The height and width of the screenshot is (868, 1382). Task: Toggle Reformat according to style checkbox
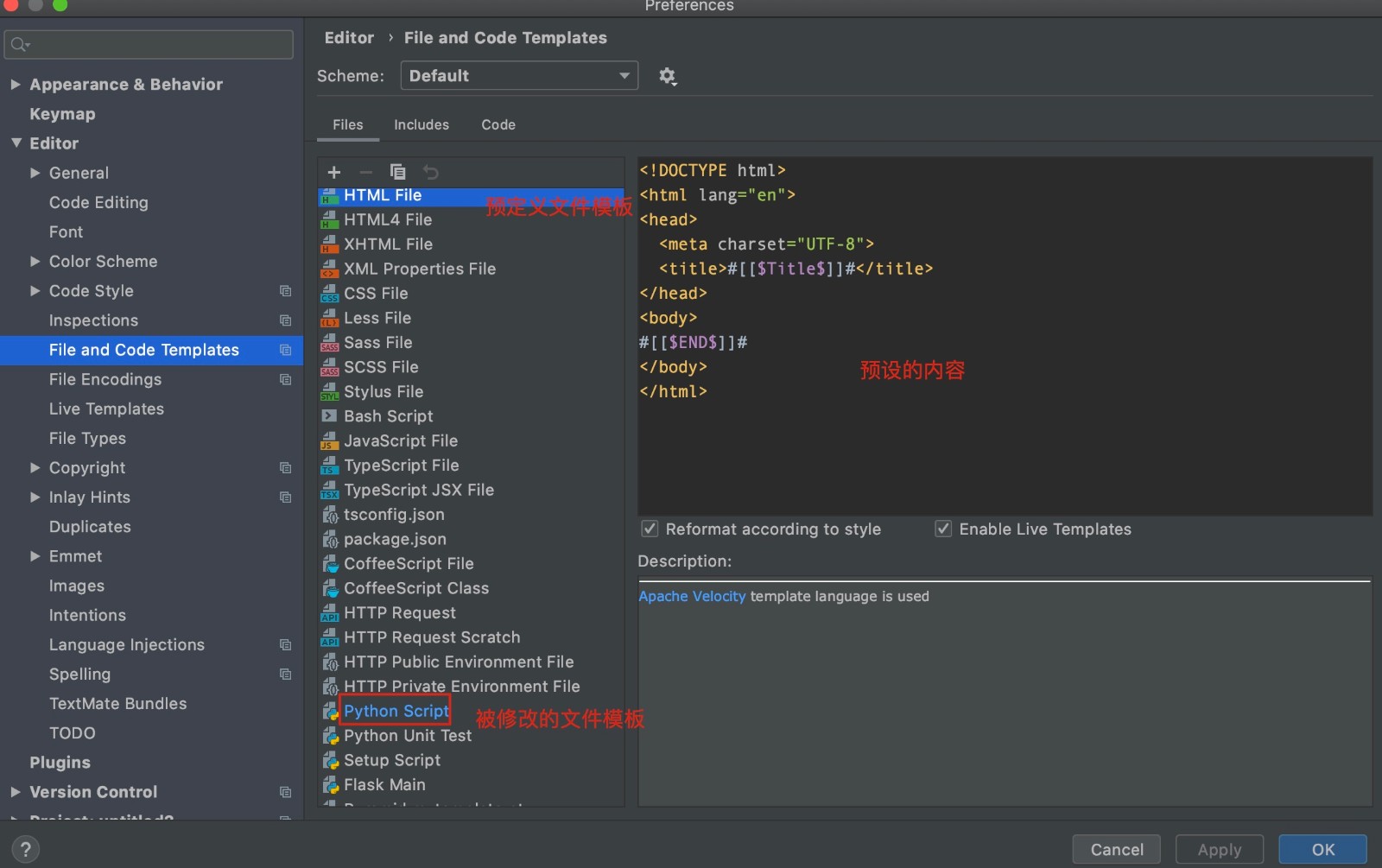(650, 529)
